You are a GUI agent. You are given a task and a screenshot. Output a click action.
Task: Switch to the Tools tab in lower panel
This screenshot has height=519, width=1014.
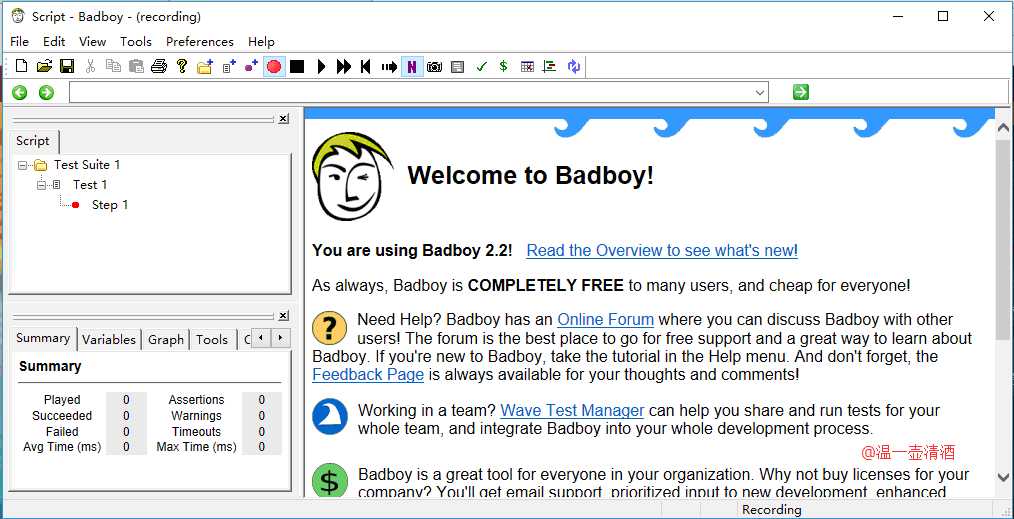click(x=212, y=339)
